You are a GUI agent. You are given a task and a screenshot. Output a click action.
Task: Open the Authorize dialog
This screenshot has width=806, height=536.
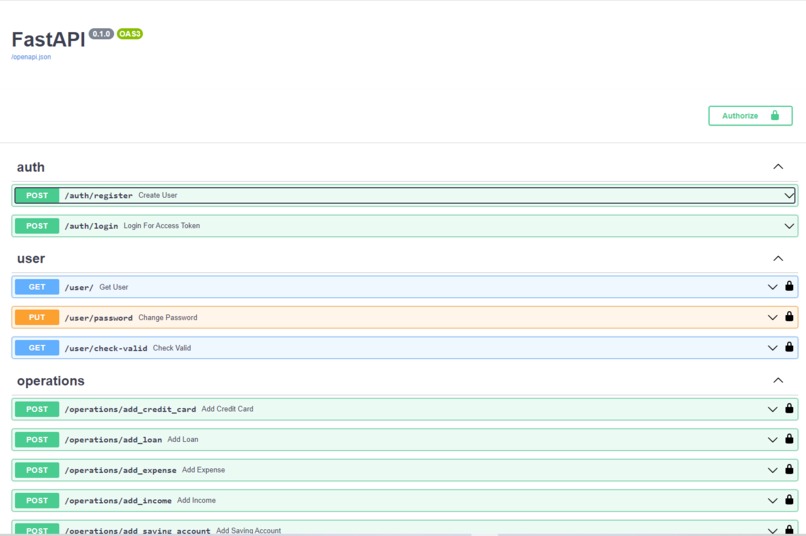[750, 116]
